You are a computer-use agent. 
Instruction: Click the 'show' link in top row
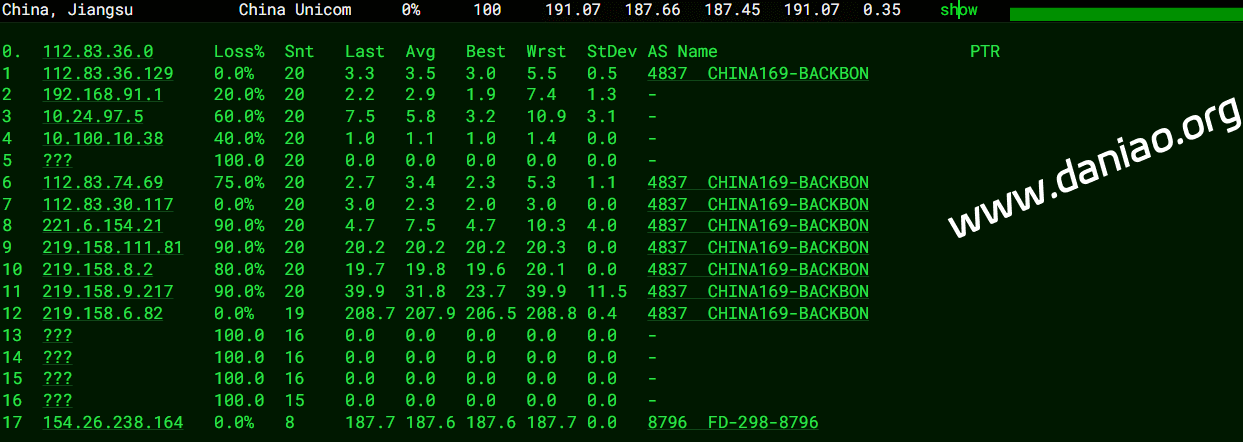[957, 10]
